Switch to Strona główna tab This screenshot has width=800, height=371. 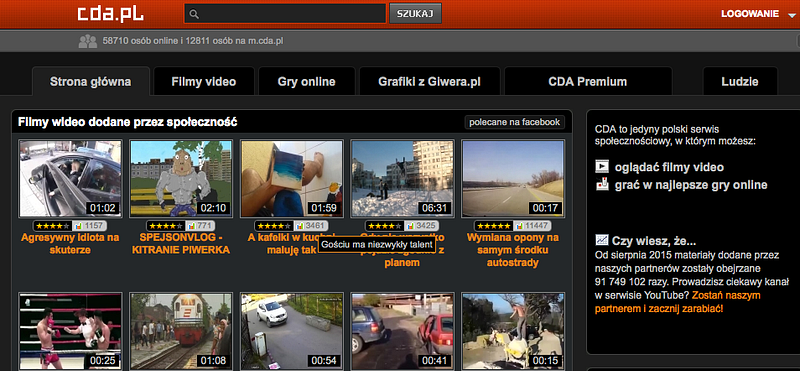91,82
